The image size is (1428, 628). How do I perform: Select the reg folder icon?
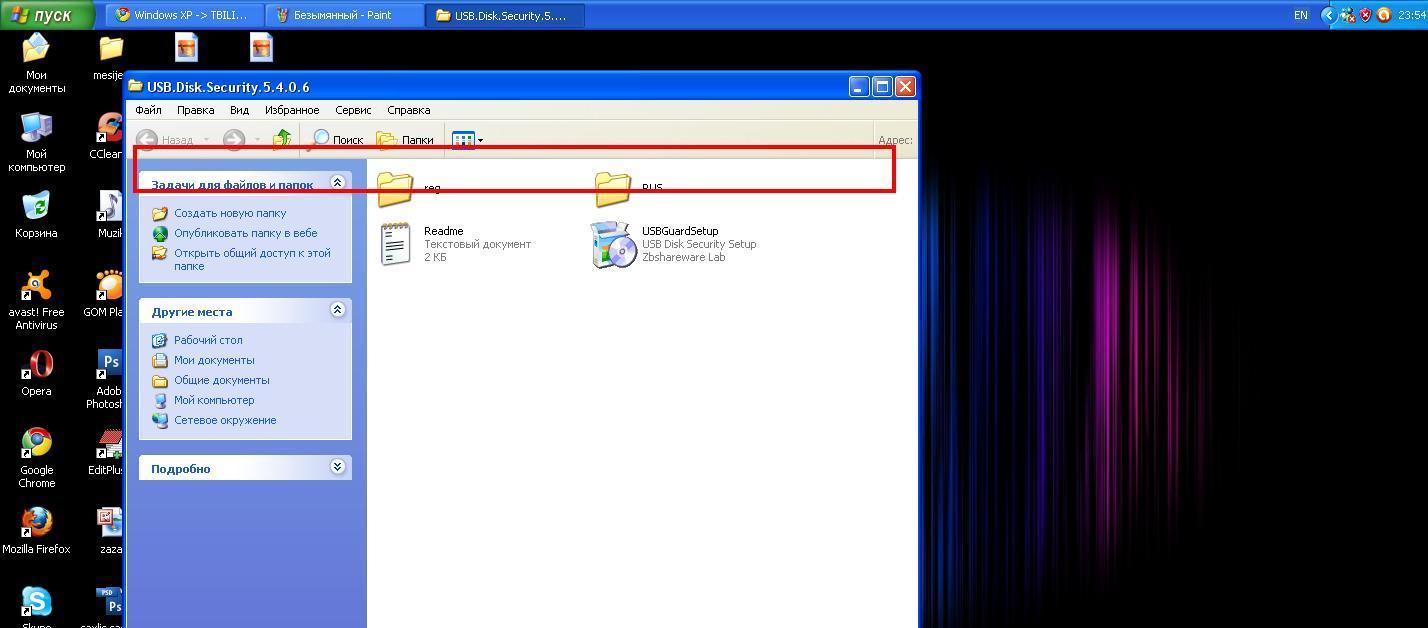click(395, 188)
